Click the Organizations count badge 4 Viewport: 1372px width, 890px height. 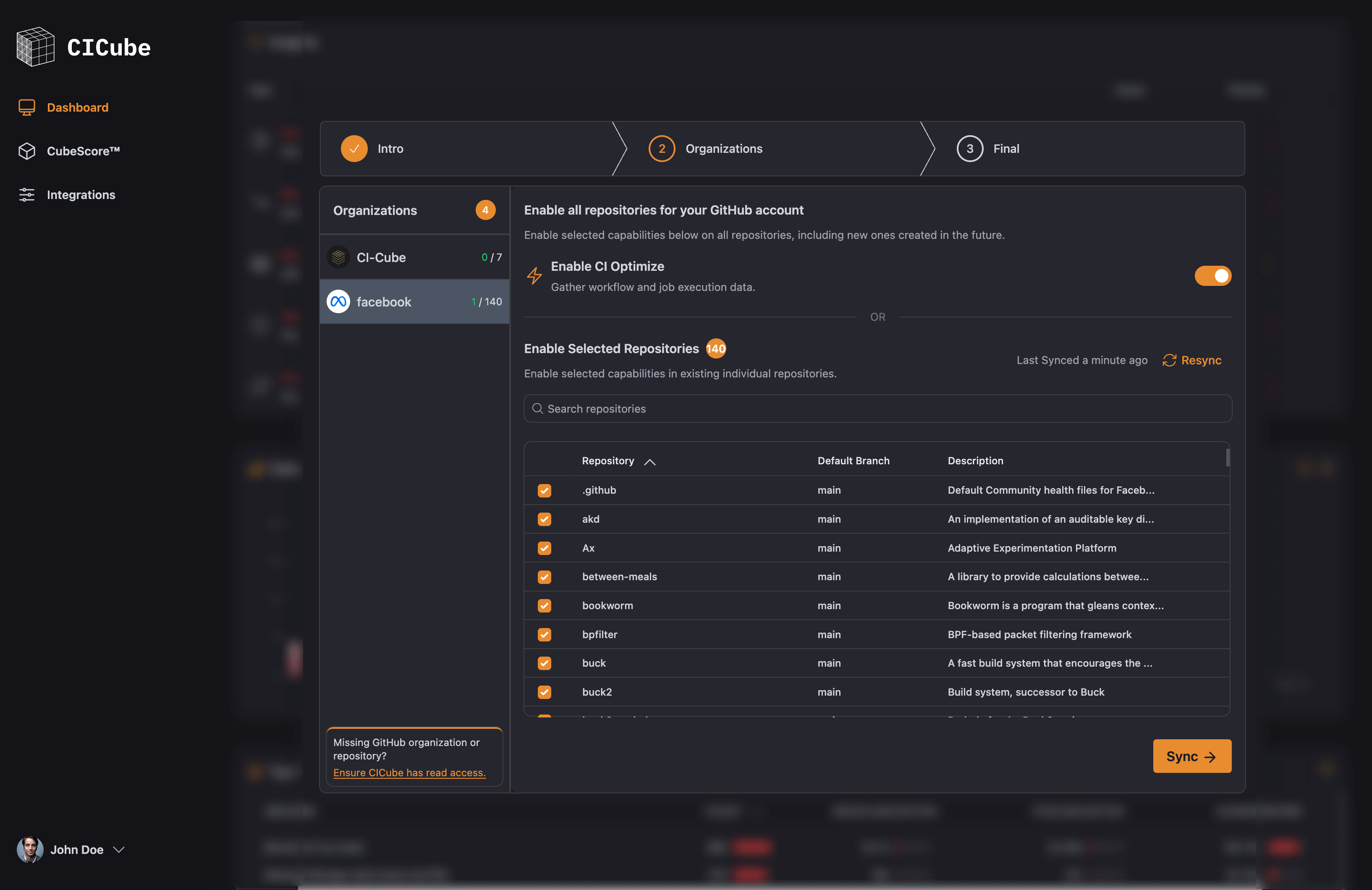(x=485, y=210)
